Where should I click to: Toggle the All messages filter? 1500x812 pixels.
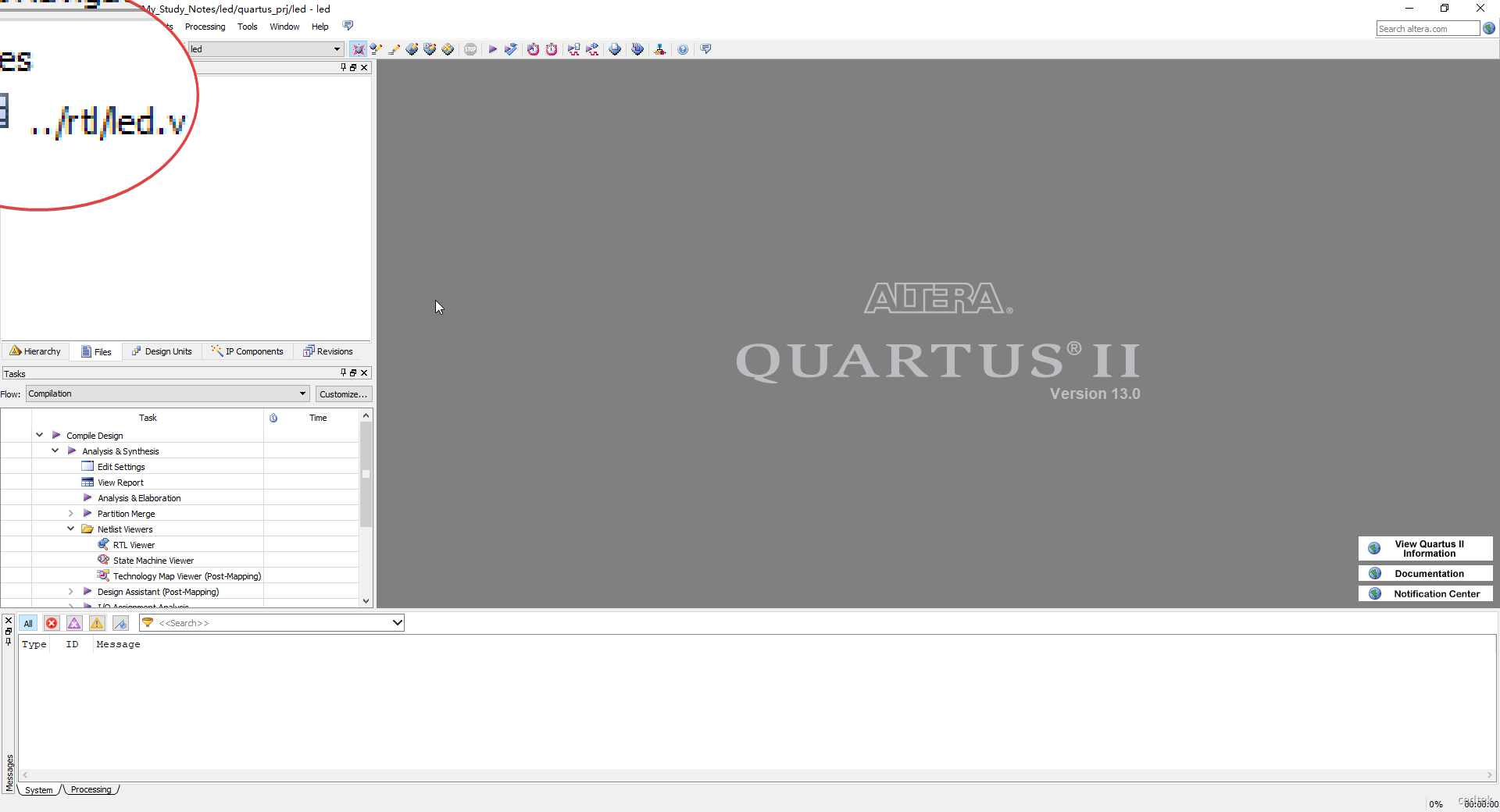pyautogui.click(x=28, y=623)
